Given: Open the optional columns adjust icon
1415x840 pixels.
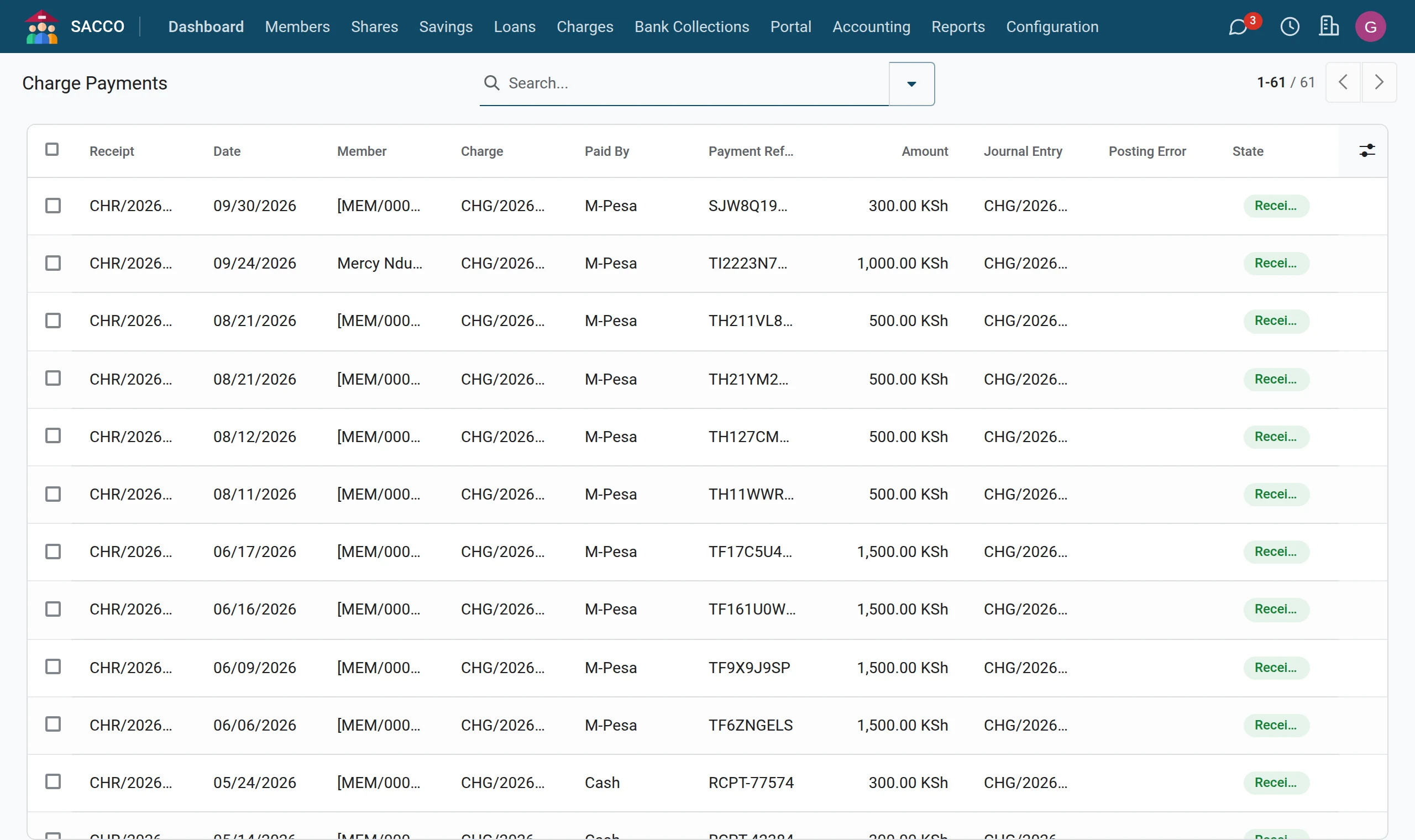Looking at the screenshot, I should click(1367, 150).
